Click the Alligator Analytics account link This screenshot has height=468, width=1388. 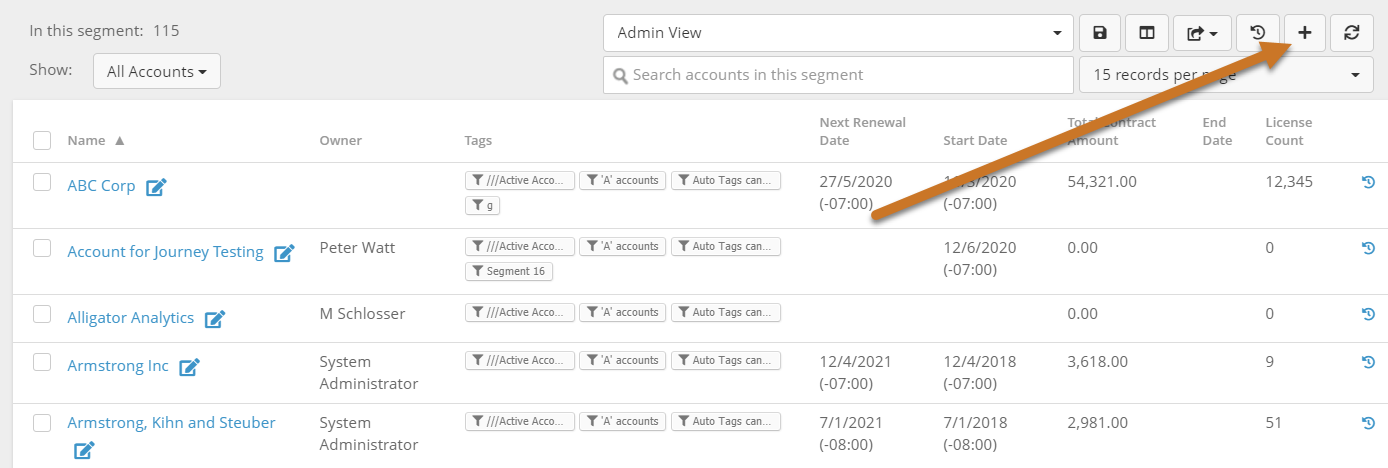click(x=131, y=318)
